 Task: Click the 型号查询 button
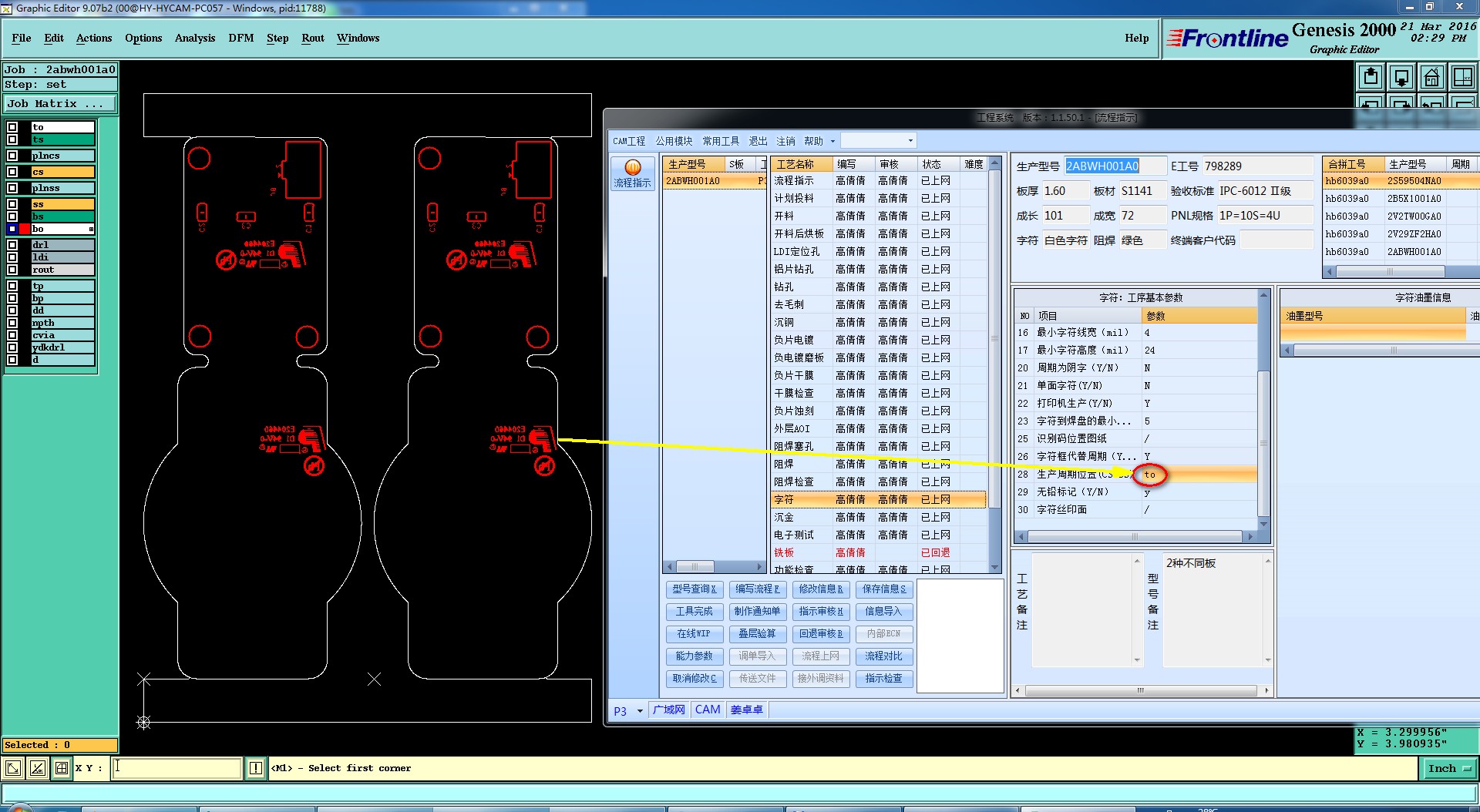click(x=694, y=589)
